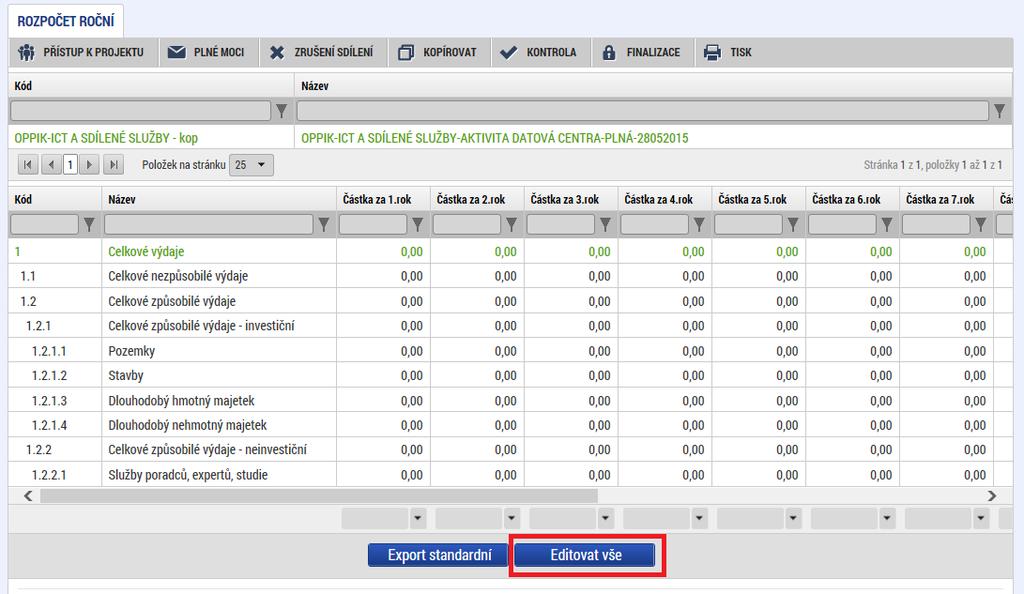This screenshot has height=594, width=1024.
Task: Go to previous page pager arrow
Action: click(51, 165)
